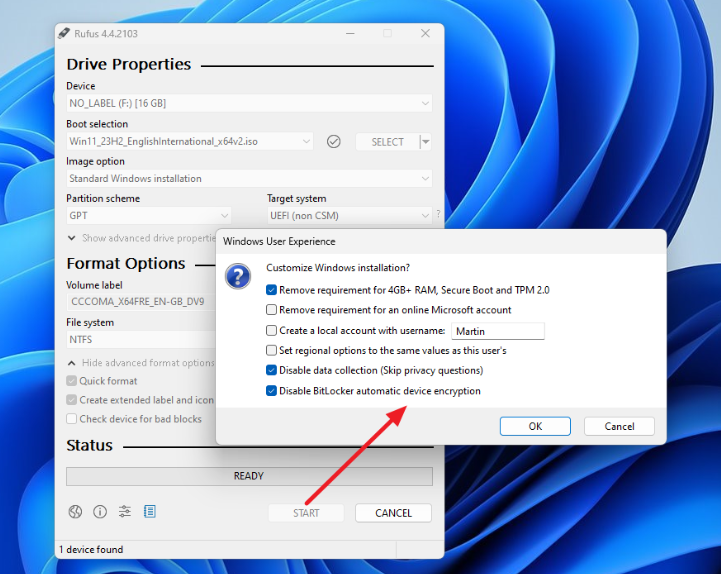Close the Rufus window

425,34
